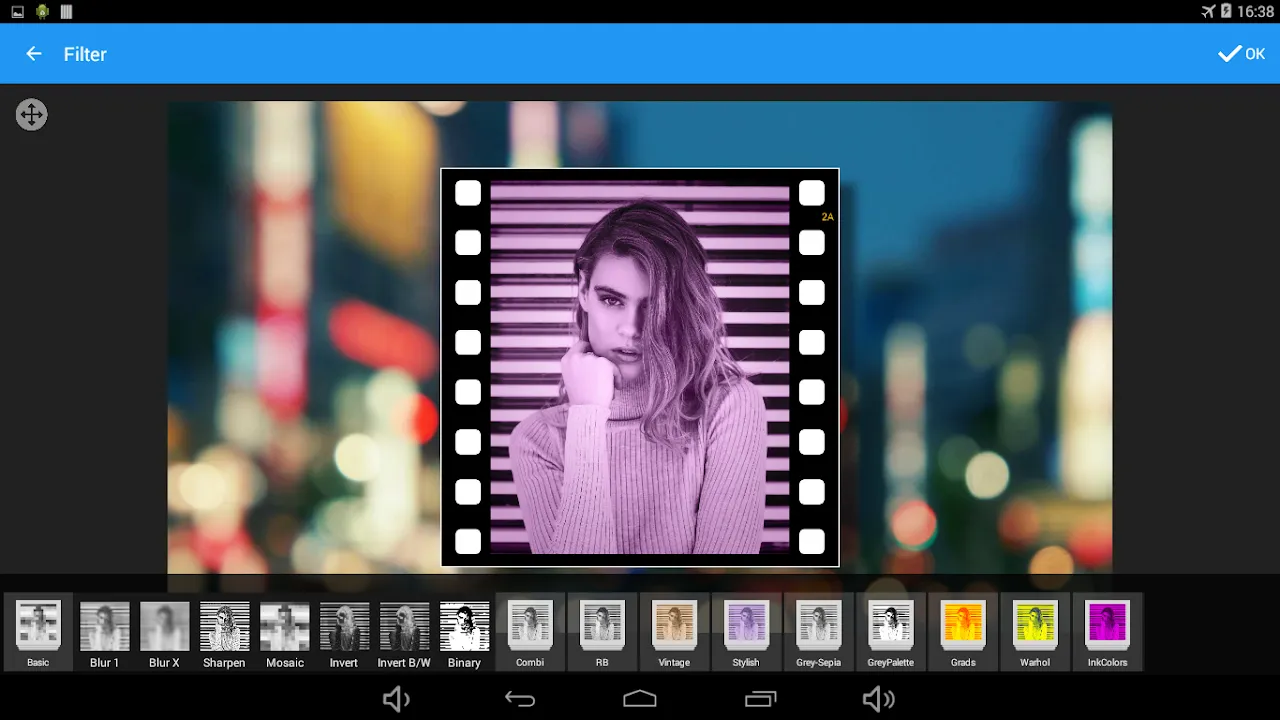The image size is (1280, 720).
Task: Tap the volume up speaker icon
Action: pyautogui.click(x=878, y=699)
